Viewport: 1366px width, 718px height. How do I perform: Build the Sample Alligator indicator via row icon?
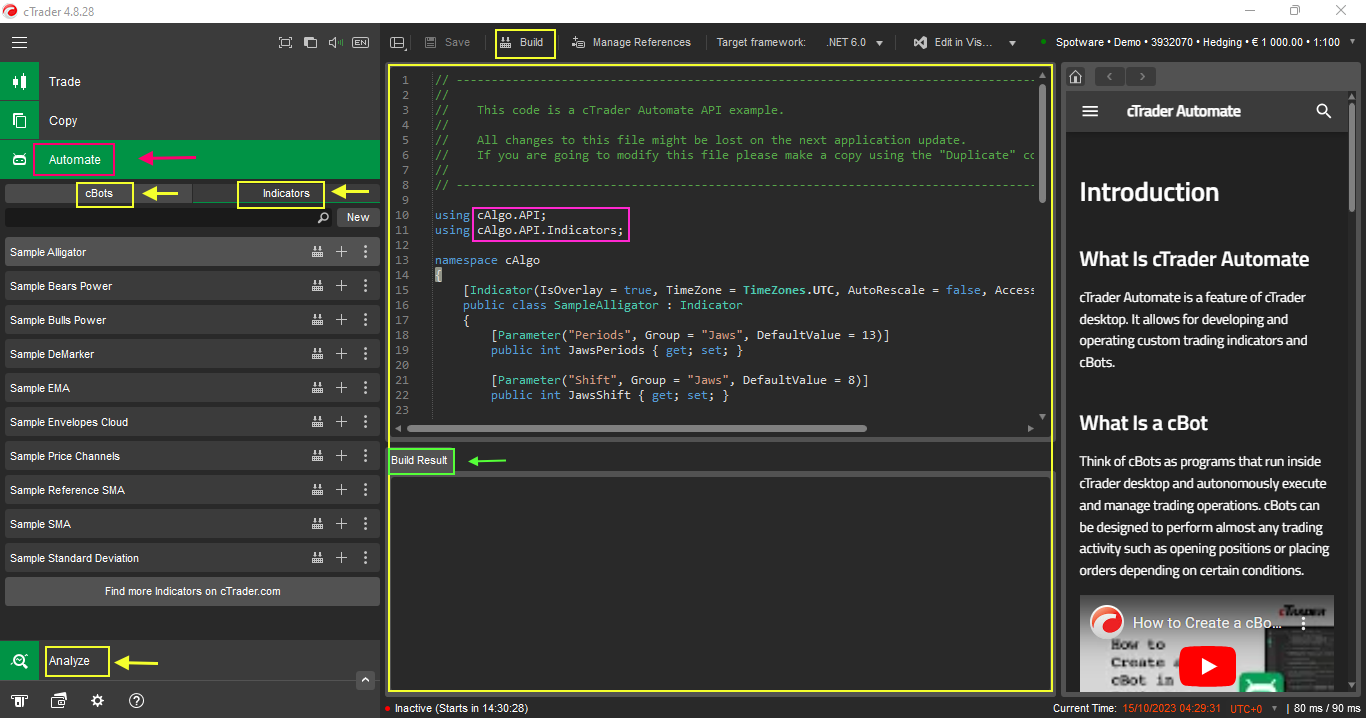(x=317, y=252)
